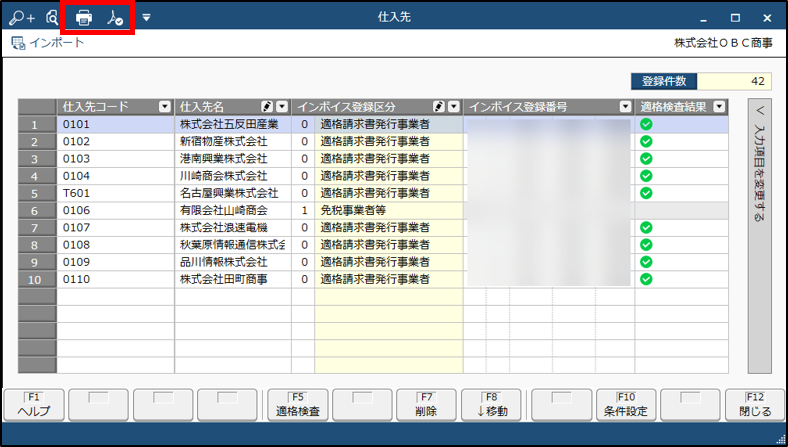This screenshot has height=447, width=788.
Task: Click the インボイス登録番号 column header
Action: point(548,107)
